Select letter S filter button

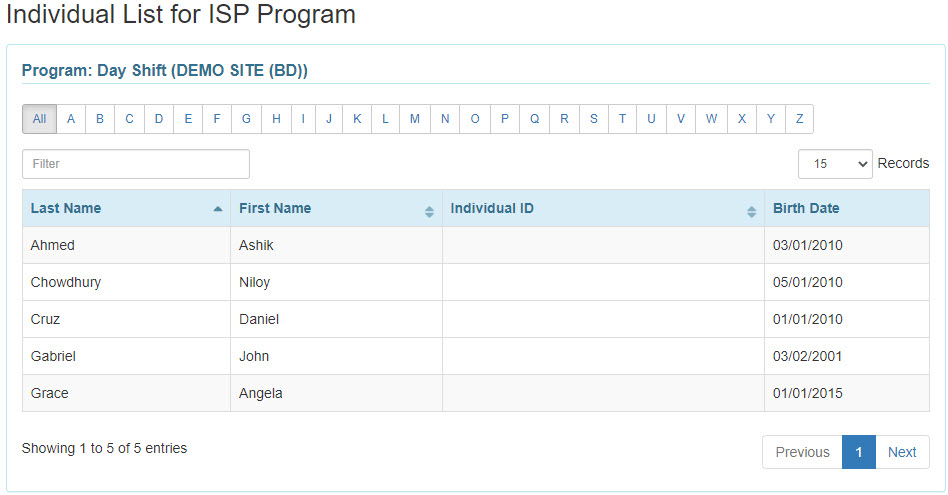(x=594, y=119)
